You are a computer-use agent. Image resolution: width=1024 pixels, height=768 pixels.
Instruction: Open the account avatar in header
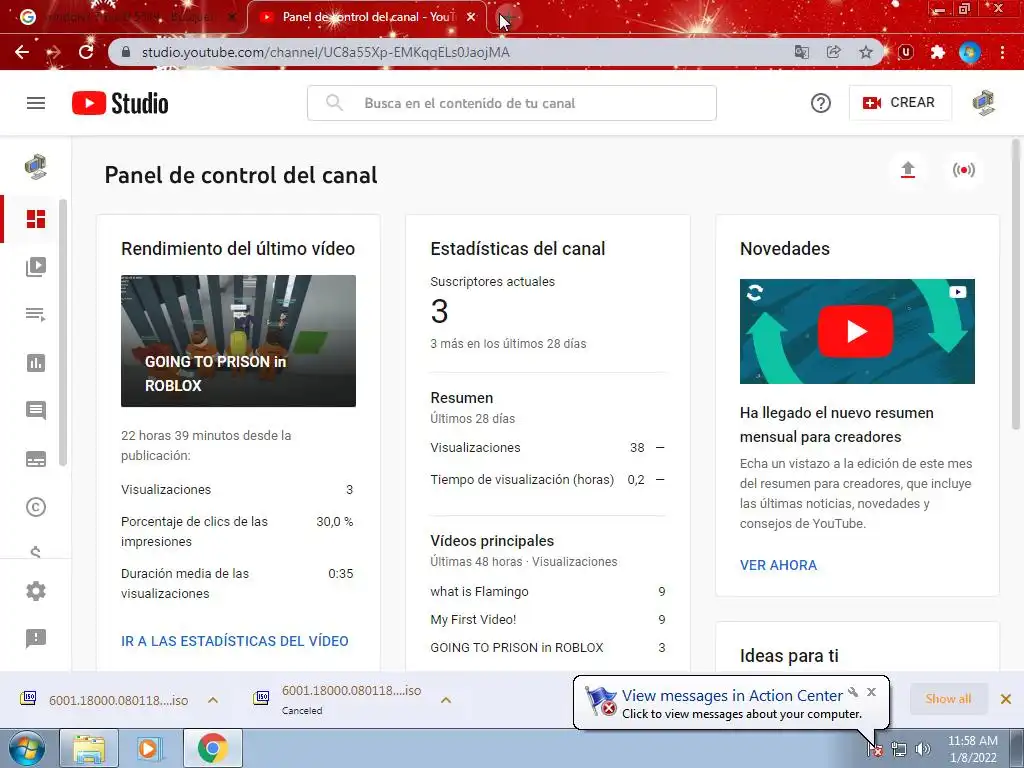pyautogui.click(x=983, y=103)
